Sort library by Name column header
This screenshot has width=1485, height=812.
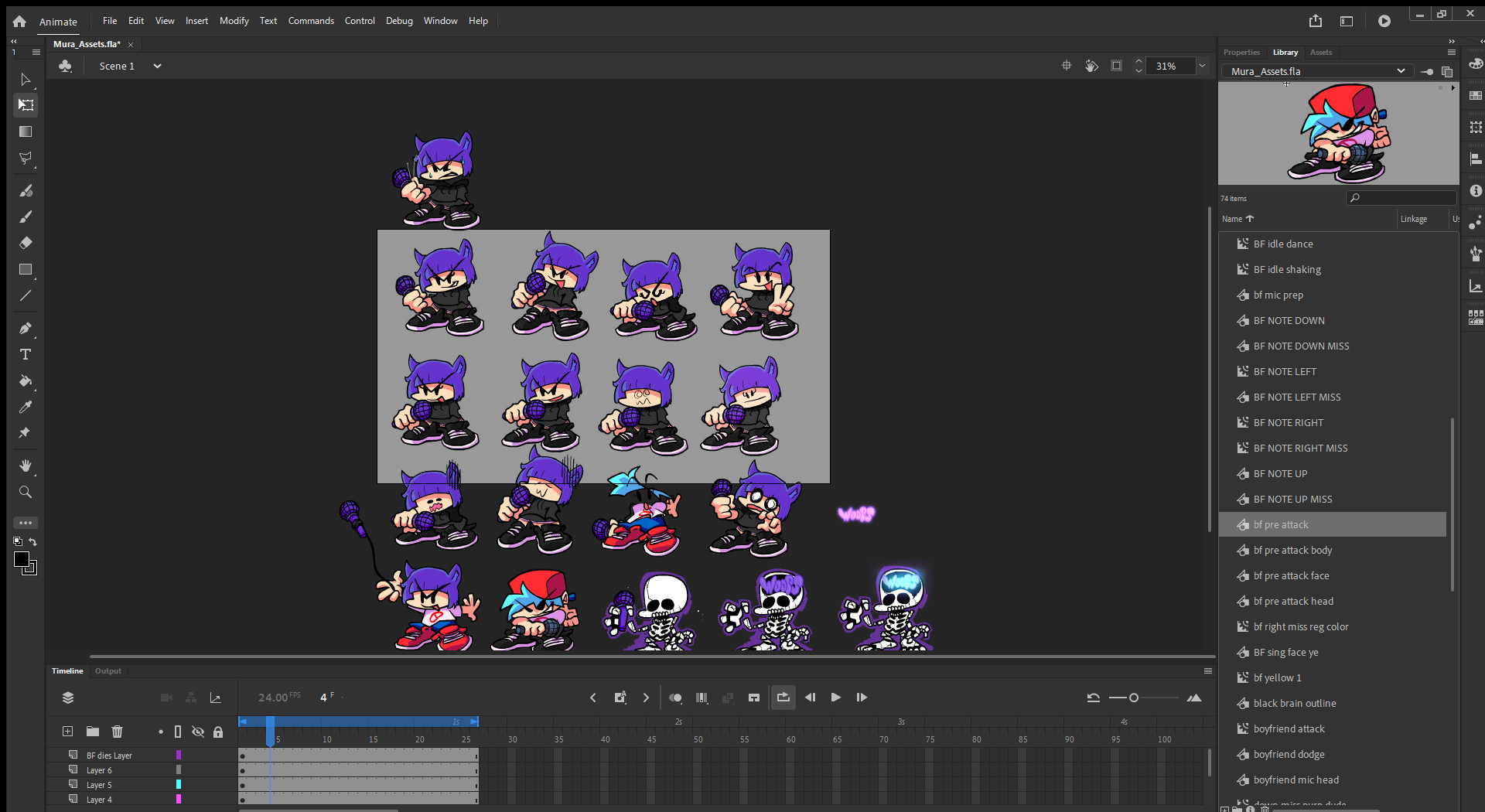click(x=1232, y=219)
